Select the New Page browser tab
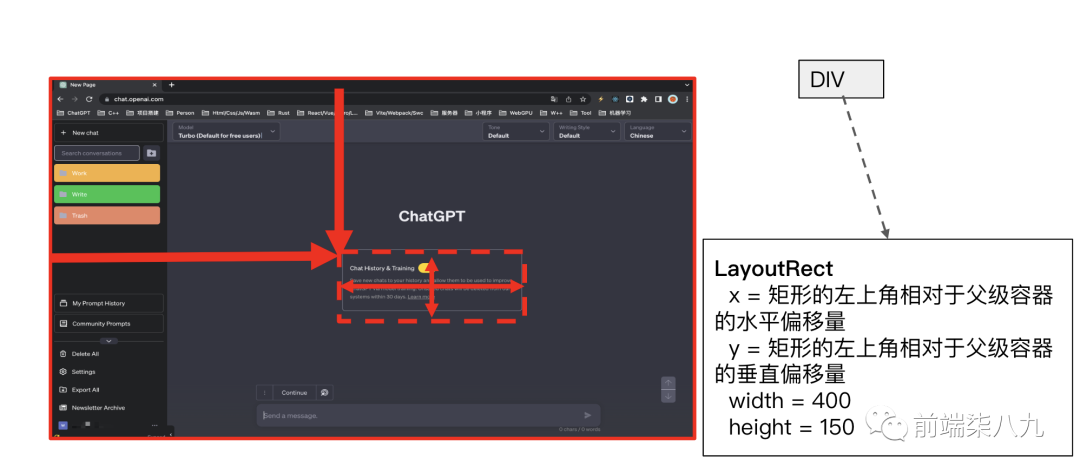The height and width of the screenshot is (473, 1080). tap(107, 85)
